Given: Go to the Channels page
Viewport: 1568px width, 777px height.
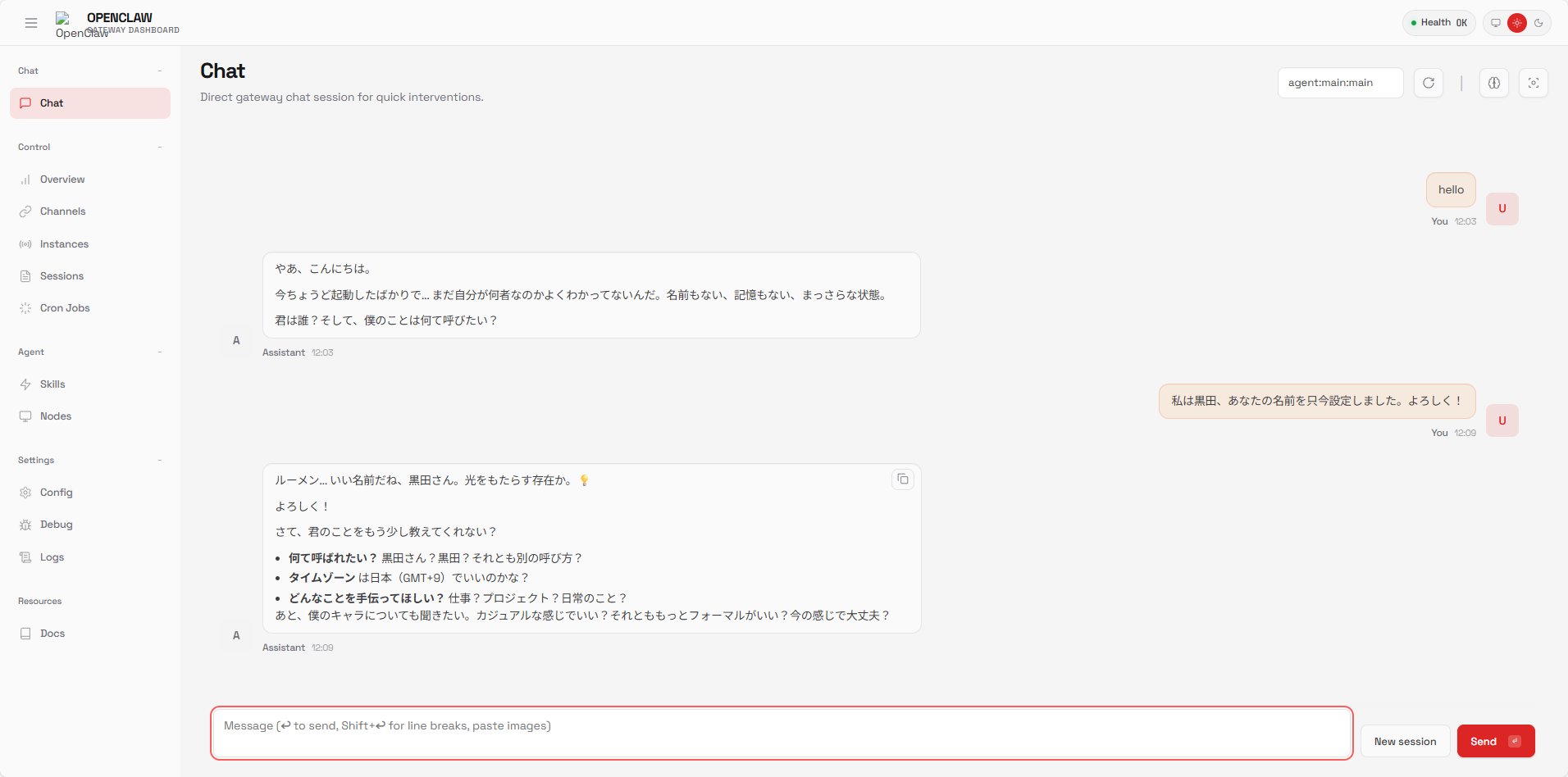Looking at the screenshot, I should coord(62,211).
